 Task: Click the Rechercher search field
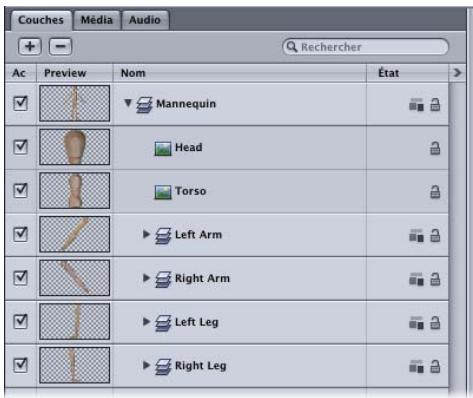[x=365, y=47]
